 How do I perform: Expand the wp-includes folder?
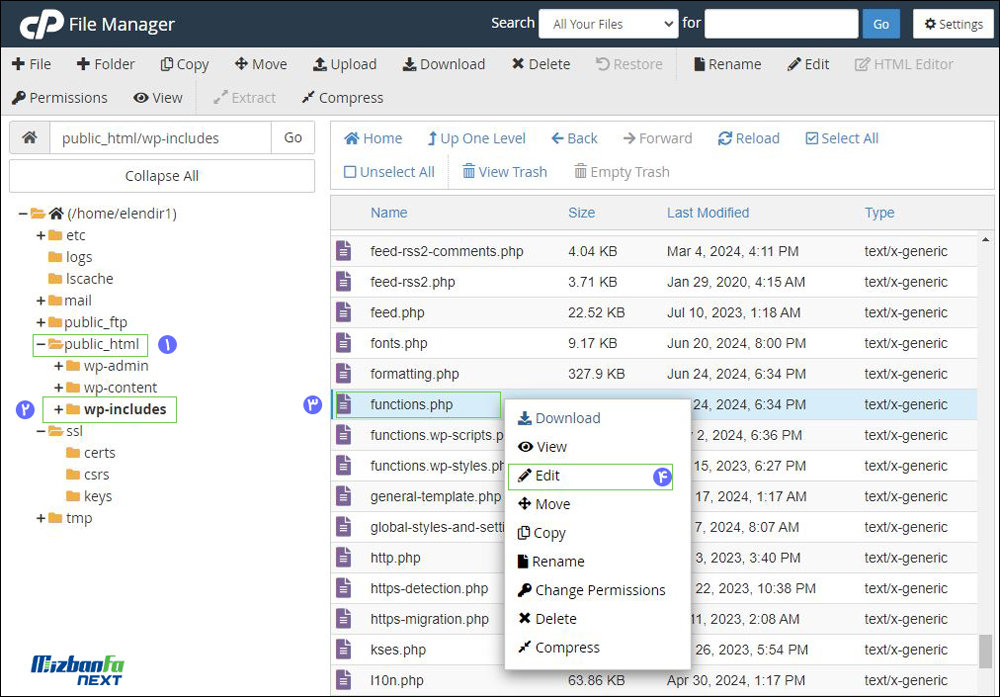(x=59, y=409)
